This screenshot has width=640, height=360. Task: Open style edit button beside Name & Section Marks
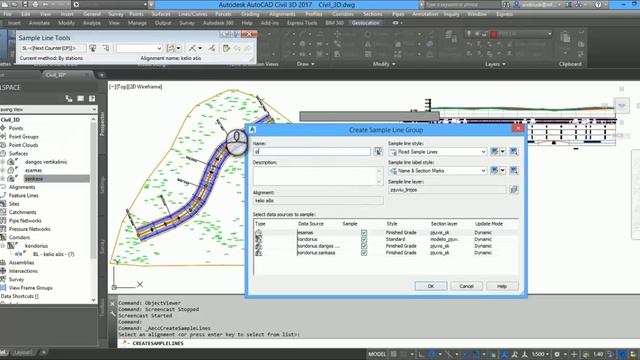click(495, 171)
